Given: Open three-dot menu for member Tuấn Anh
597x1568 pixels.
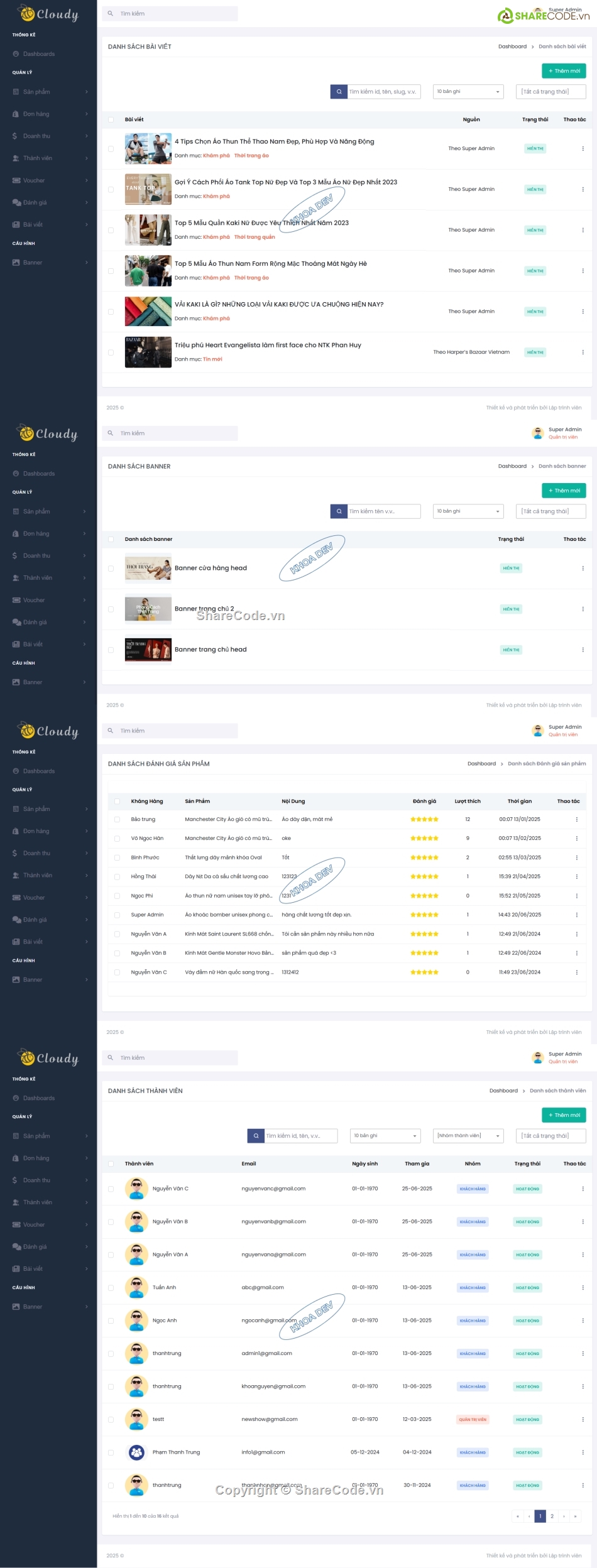Looking at the screenshot, I should coord(583,1288).
